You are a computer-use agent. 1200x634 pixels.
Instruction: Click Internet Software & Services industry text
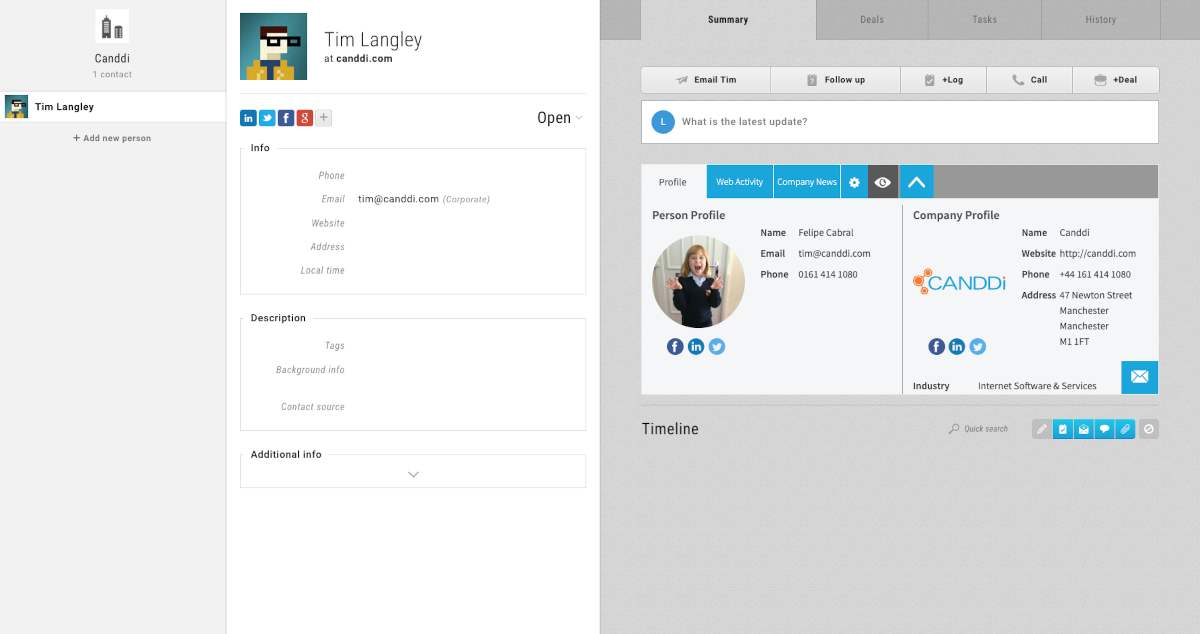pyautogui.click(x=1037, y=386)
